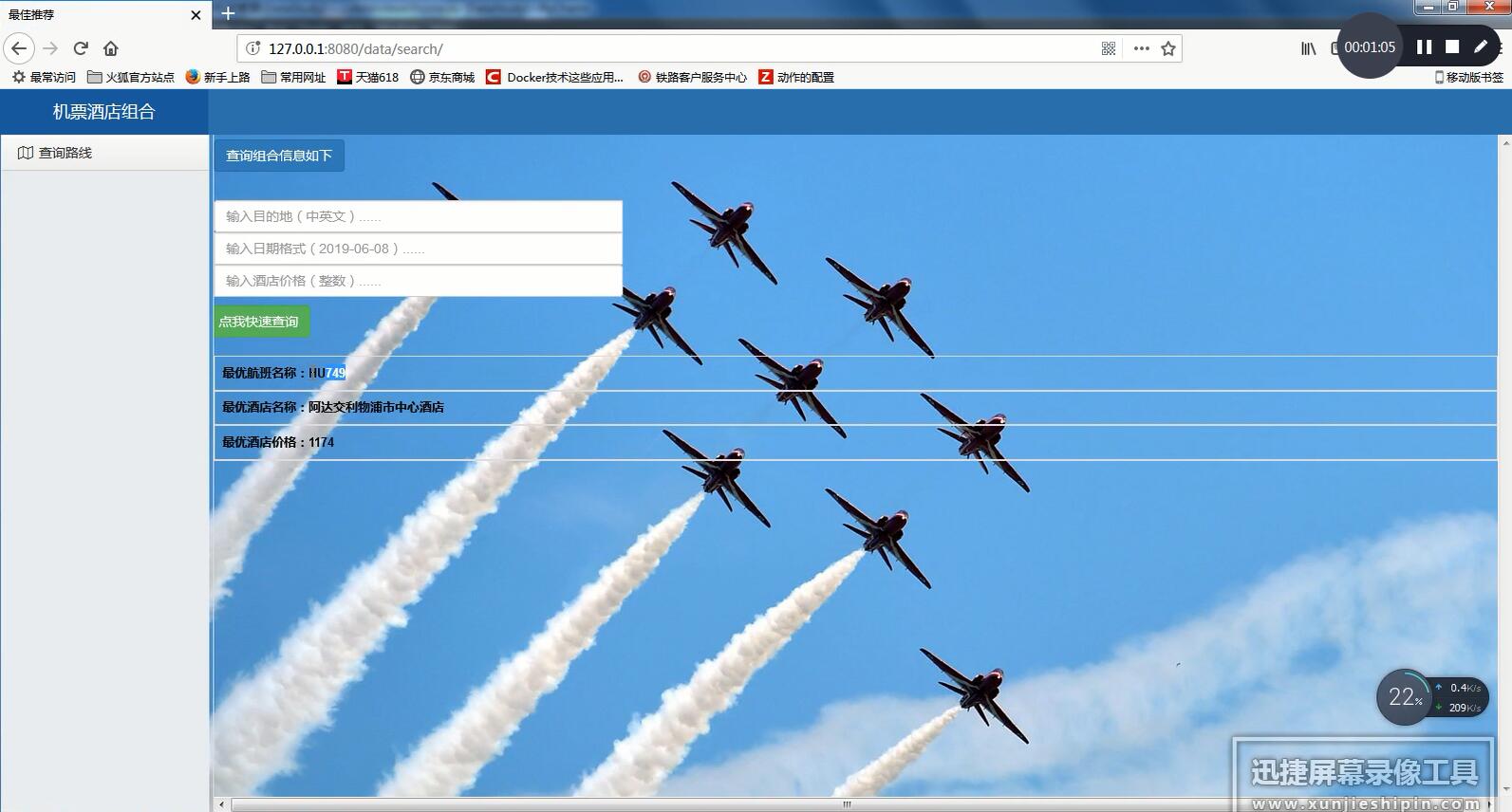Open 常用网址 bookmark folder
The width and height of the screenshot is (1512, 812).
293,77
